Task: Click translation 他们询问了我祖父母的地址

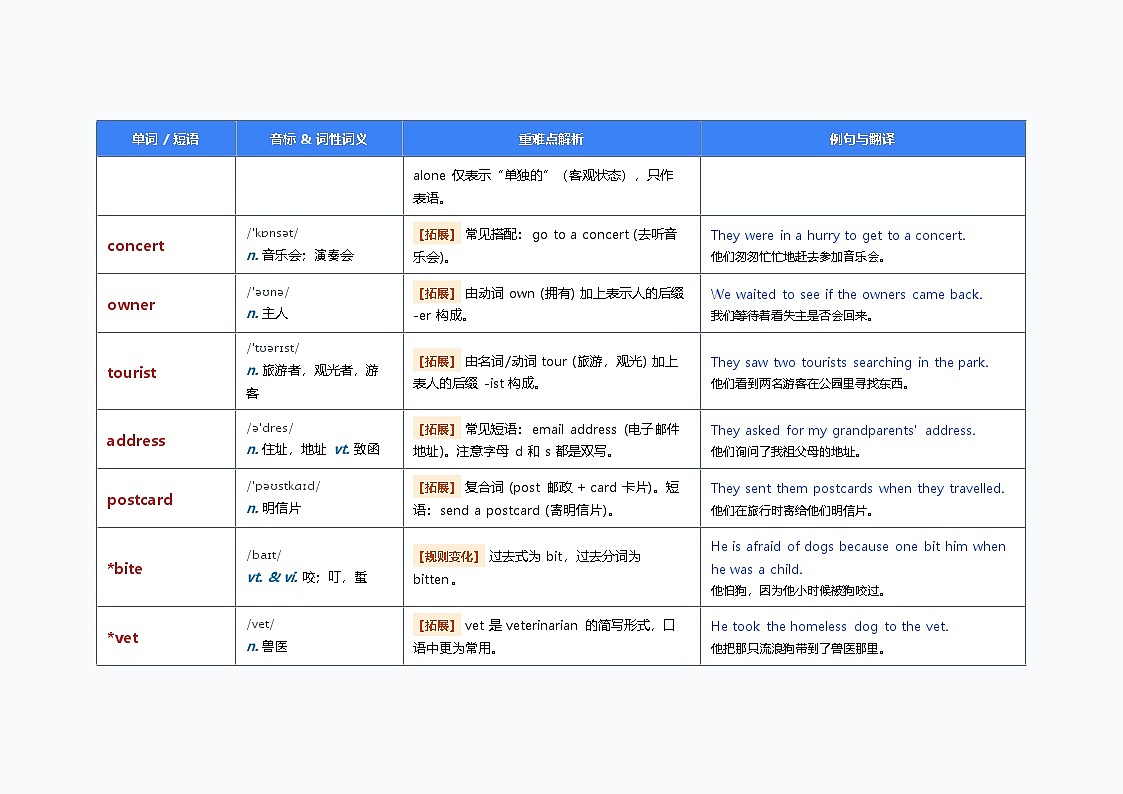Action: 786,452
